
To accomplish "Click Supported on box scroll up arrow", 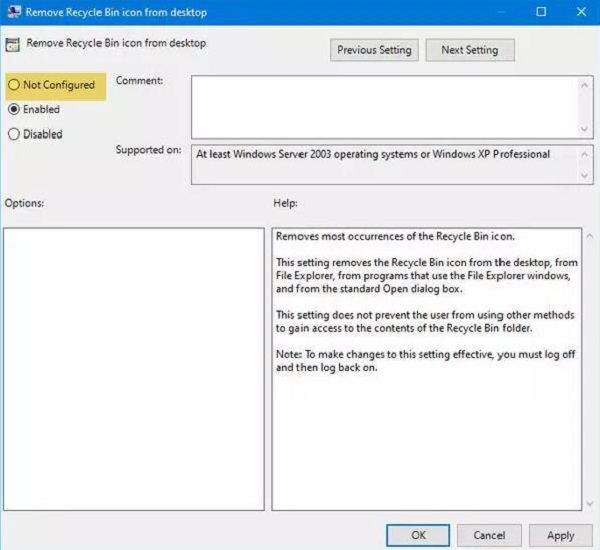I will 584,155.
